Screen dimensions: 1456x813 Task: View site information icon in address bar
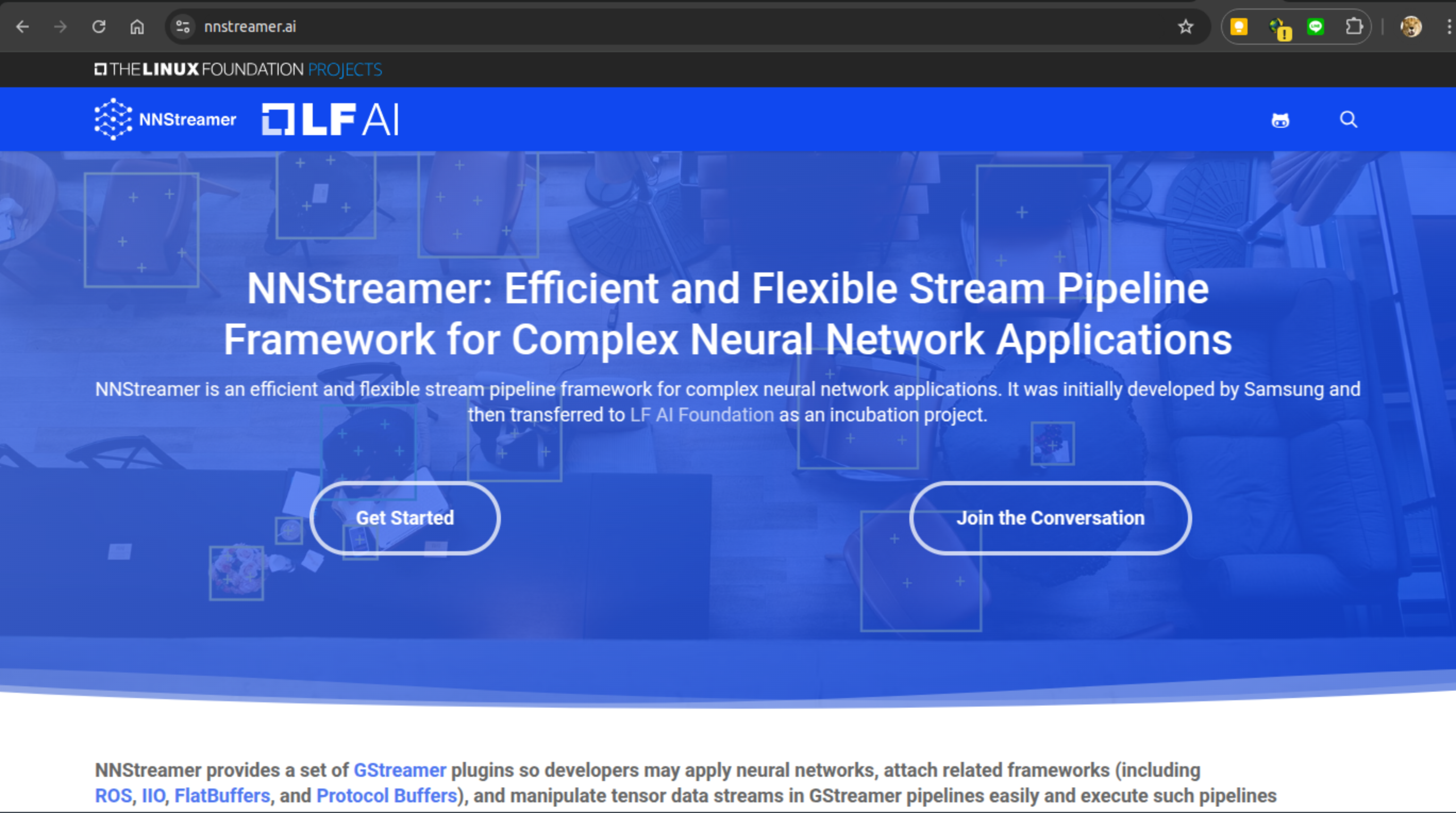pos(182,27)
